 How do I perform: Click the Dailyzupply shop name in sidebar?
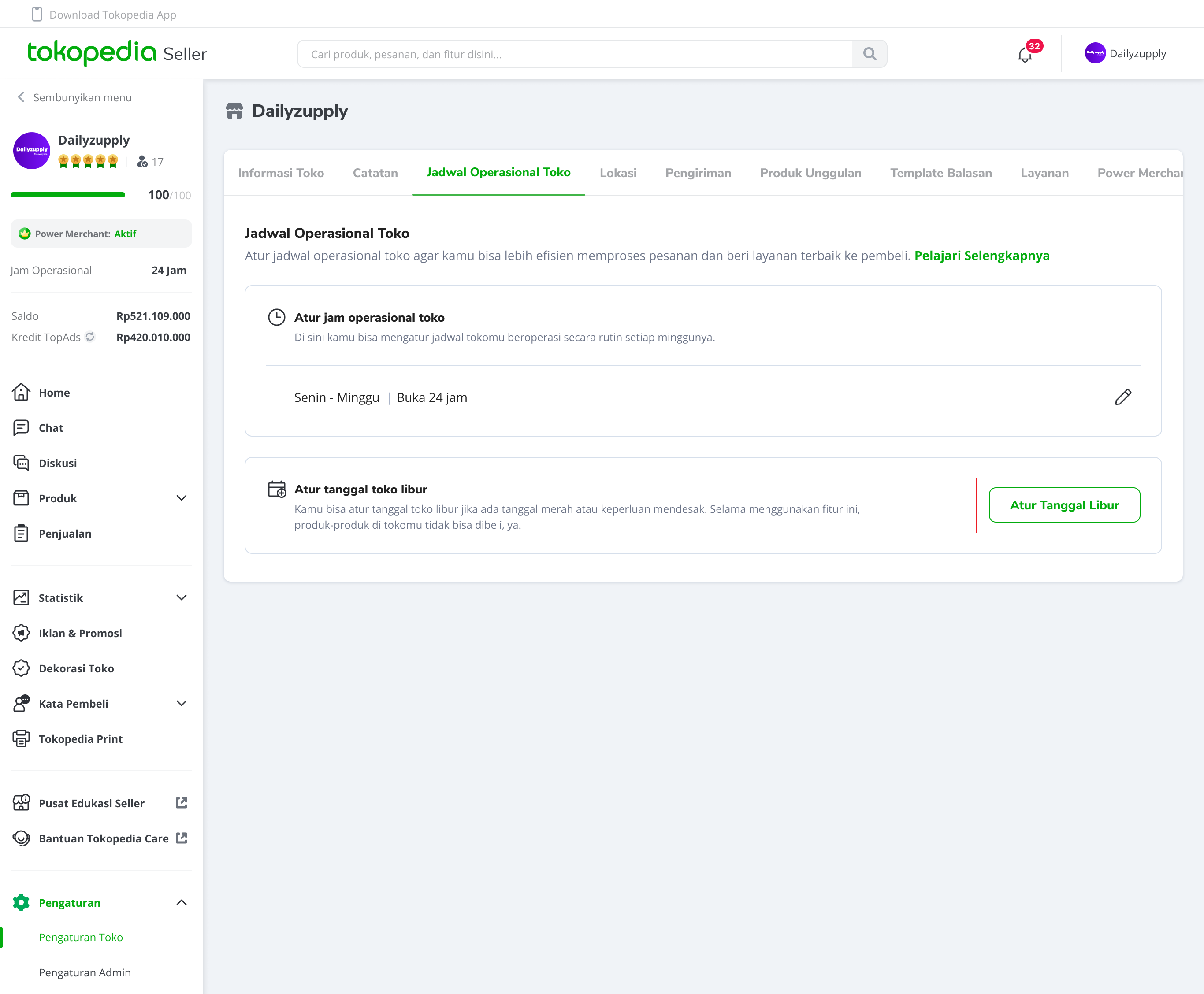pyautogui.click(x=94, y=140)
